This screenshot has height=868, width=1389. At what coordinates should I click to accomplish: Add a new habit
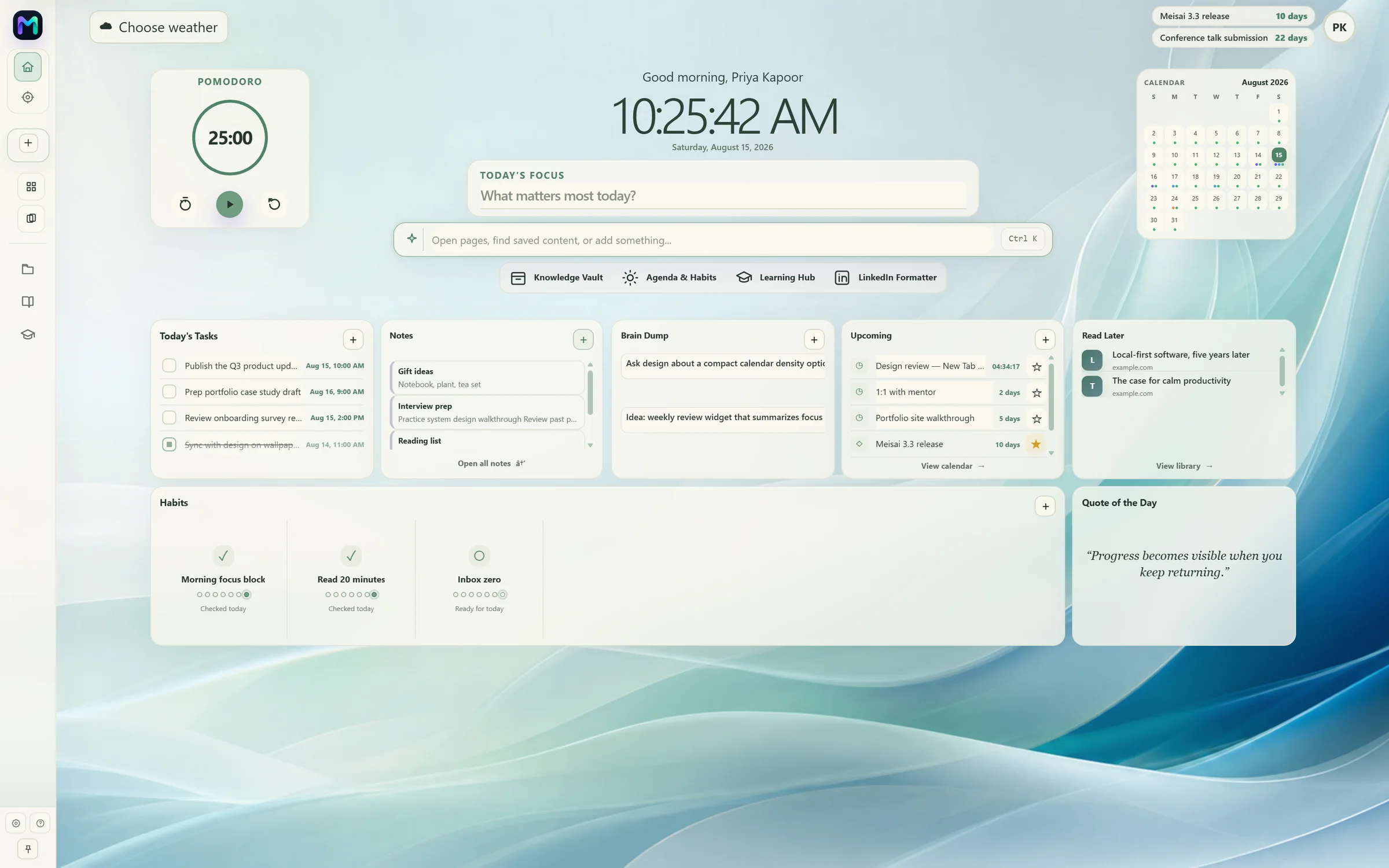point(1045,506)
